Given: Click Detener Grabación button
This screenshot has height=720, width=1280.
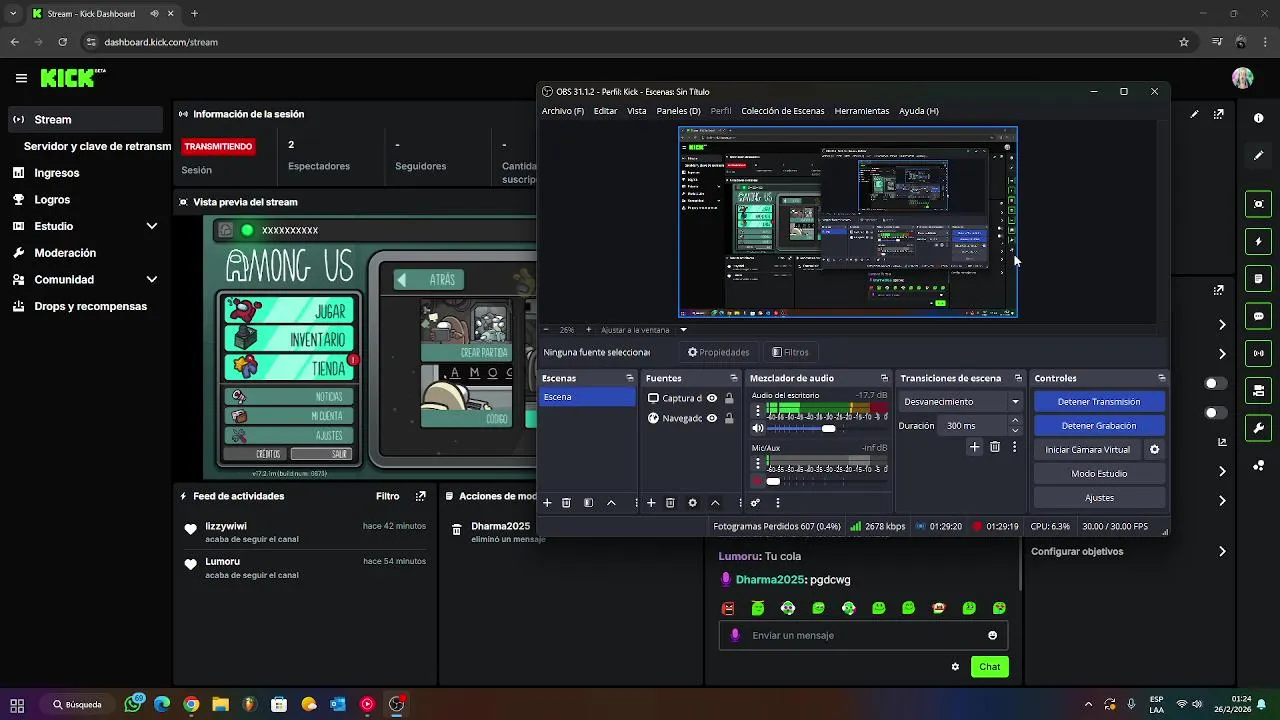Looking at the screenshot, I should pos(1099,426).
